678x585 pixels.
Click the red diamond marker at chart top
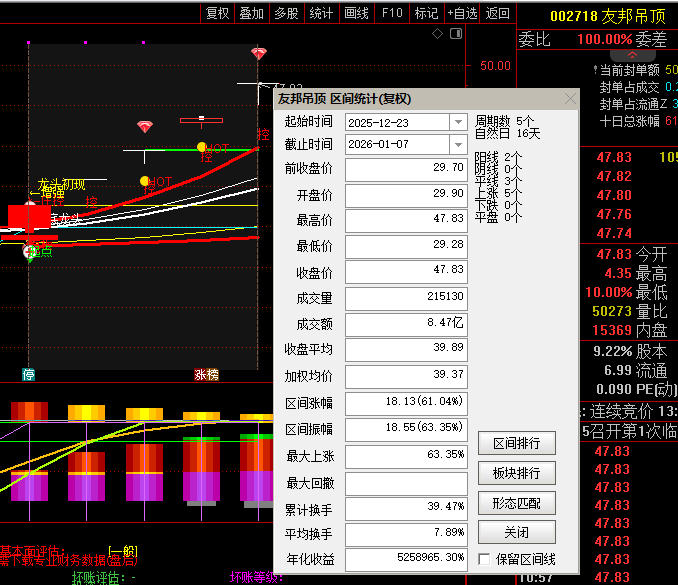(x=259, y=53)
